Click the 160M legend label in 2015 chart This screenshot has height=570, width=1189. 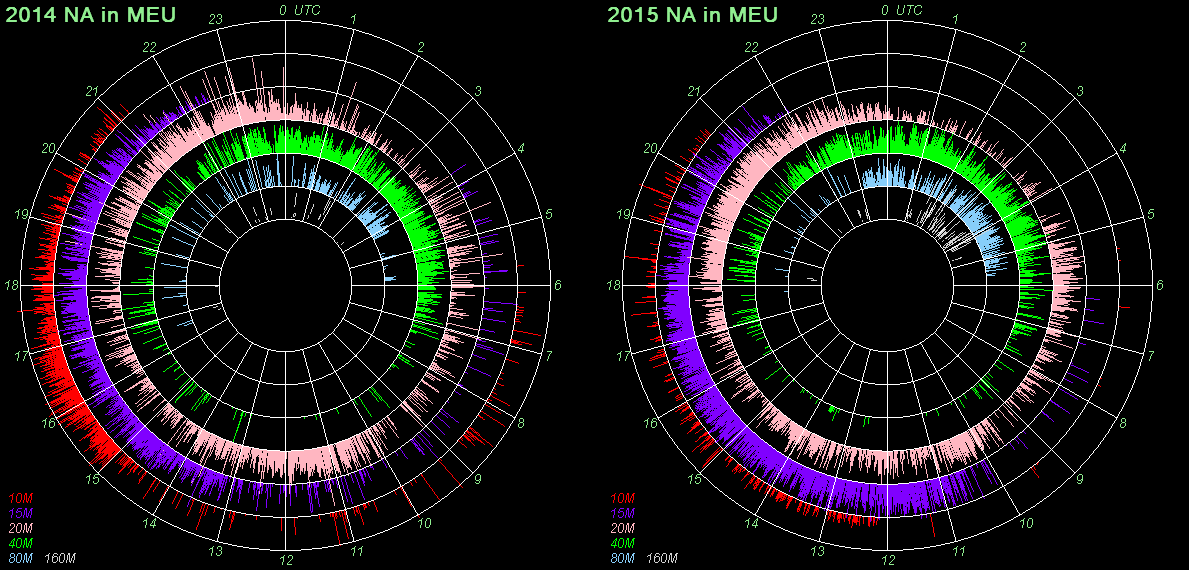tap(661, 558)
